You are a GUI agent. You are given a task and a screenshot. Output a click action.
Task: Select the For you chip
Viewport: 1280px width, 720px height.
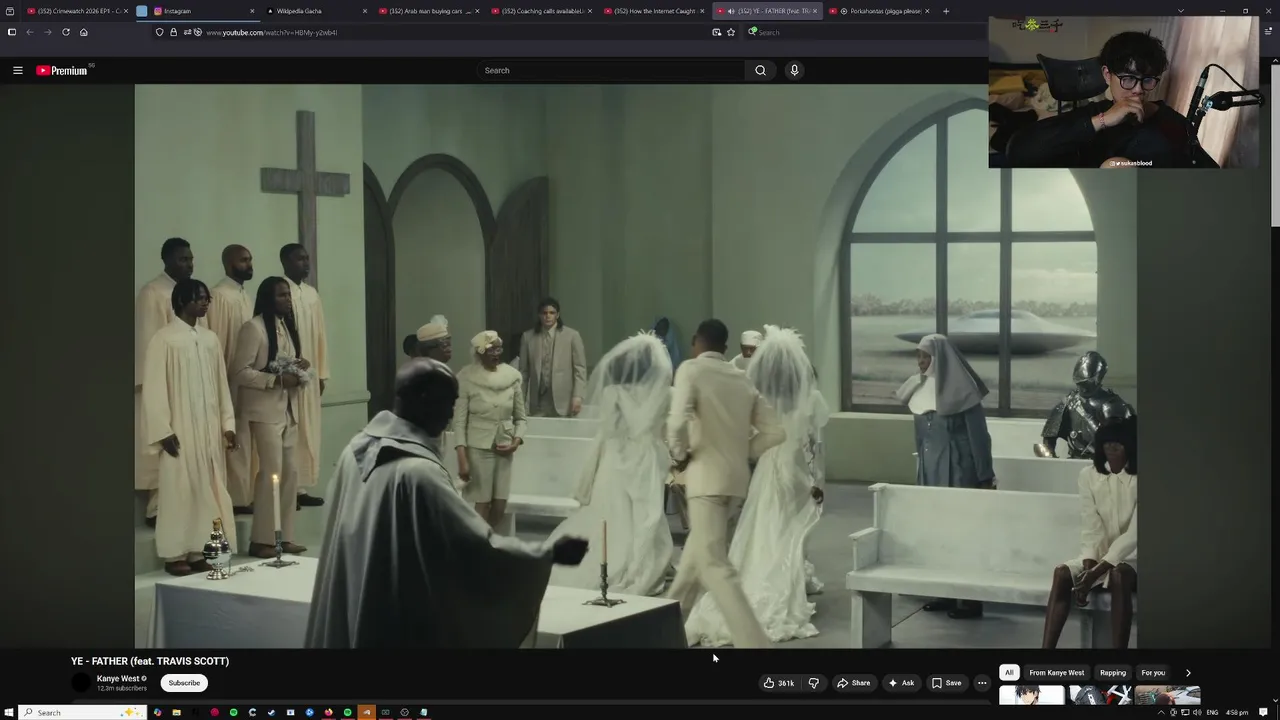1153,673
